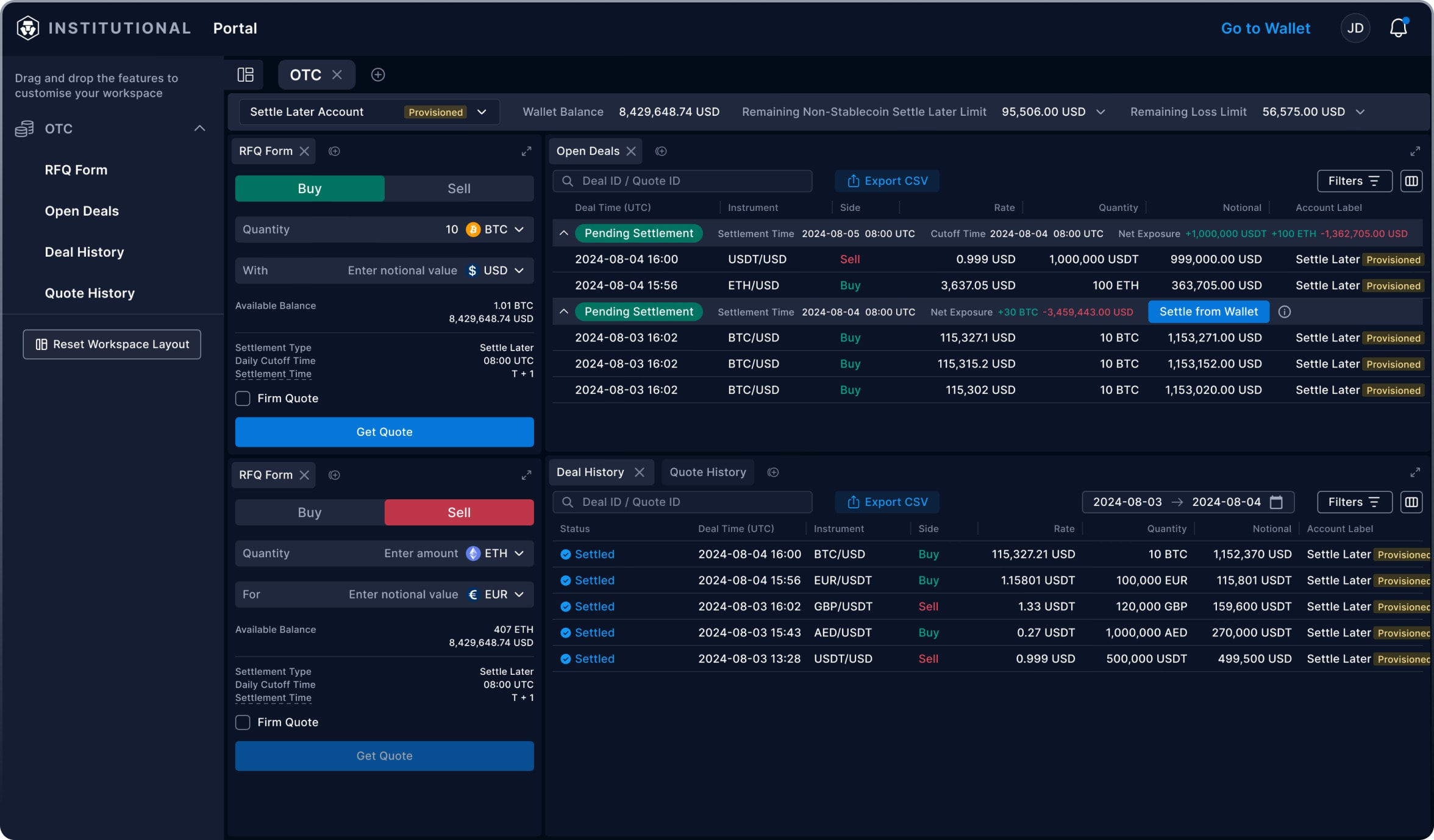Viewport: 1434px width, 840px height.
Task: Open the calendar icon in Deal History date range
Action: 1276,502
